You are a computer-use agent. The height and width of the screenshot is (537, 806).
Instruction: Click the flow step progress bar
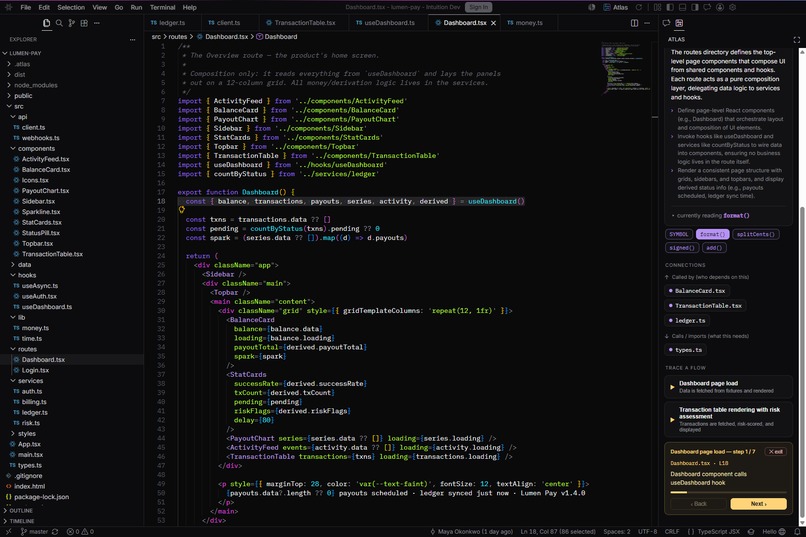pos(728,492)
